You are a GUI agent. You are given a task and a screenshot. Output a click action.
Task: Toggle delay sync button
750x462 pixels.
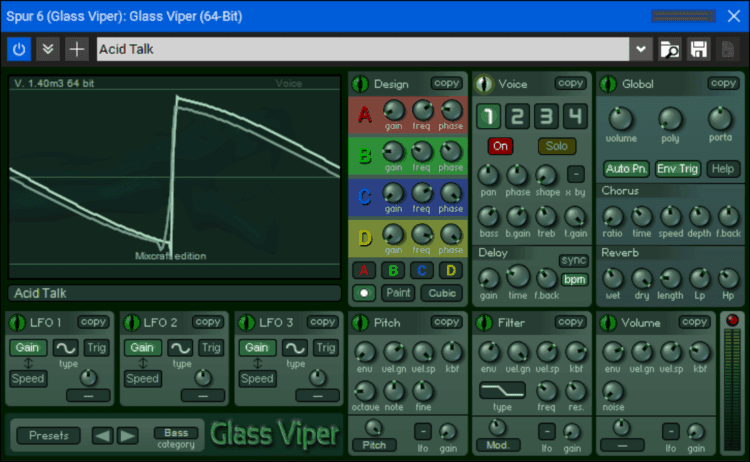point(574,260)
